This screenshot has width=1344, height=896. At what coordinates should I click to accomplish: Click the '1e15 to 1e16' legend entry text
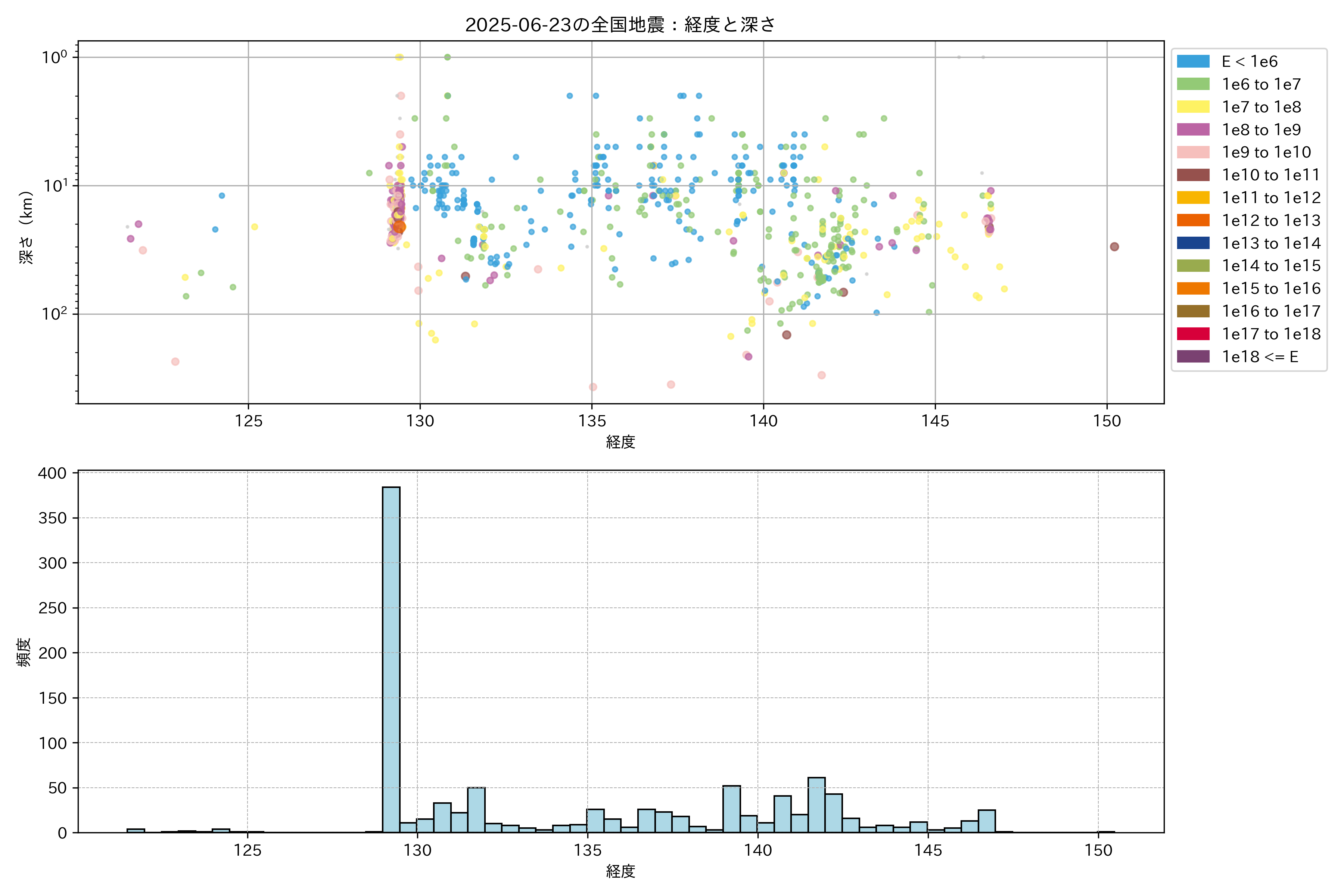pyautogui.click(x=1271, y=289)
